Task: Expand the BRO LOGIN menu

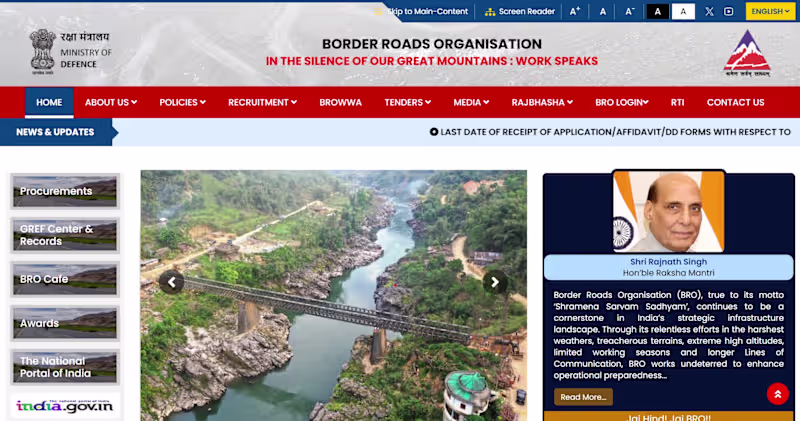Action: pyautogui.click(x=621, y=102)
